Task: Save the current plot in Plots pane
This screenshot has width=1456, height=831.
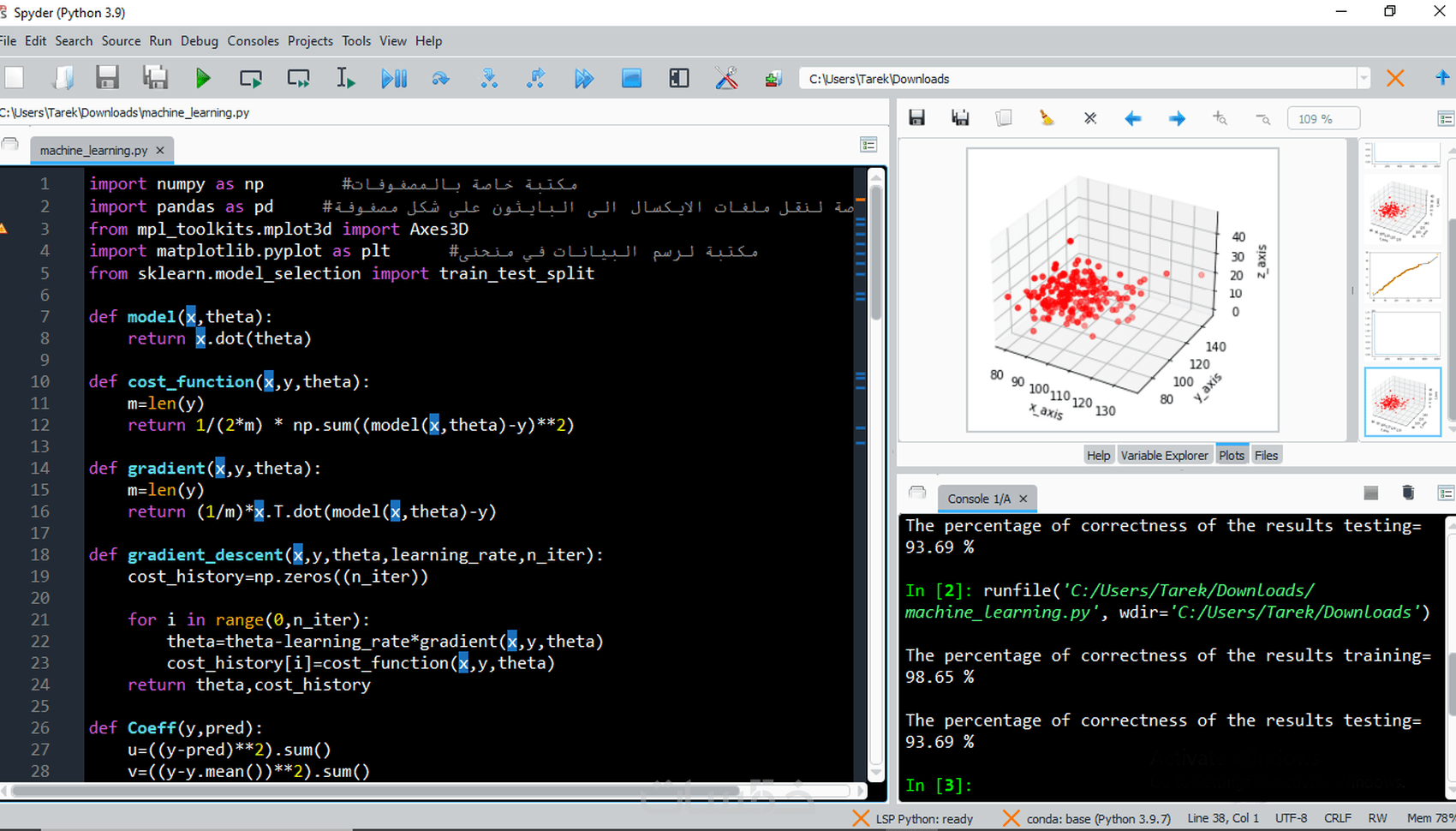Action: click(916, 117)
